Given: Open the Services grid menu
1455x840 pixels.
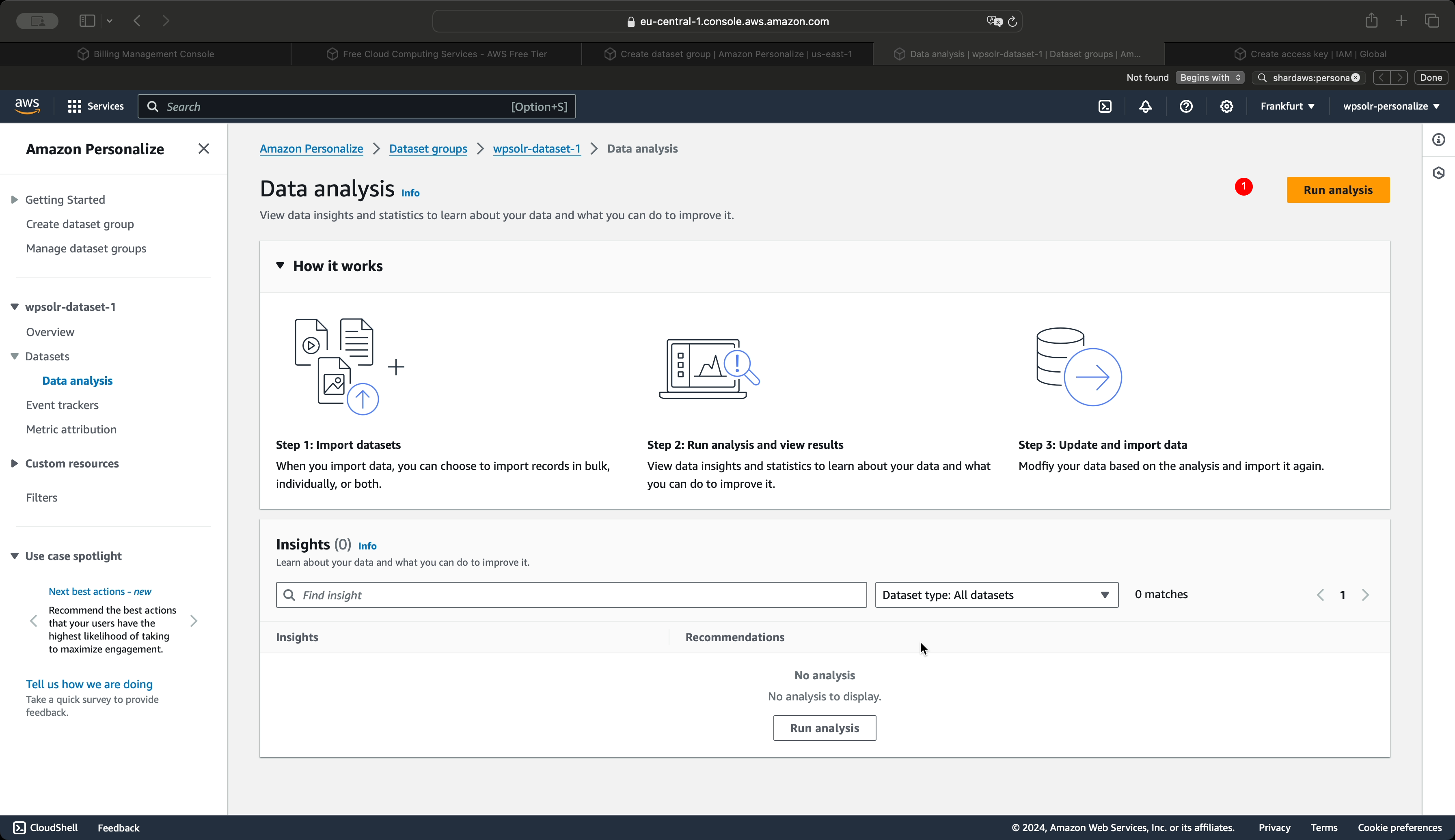Looking at the screenshot, I should click(95, 106).
